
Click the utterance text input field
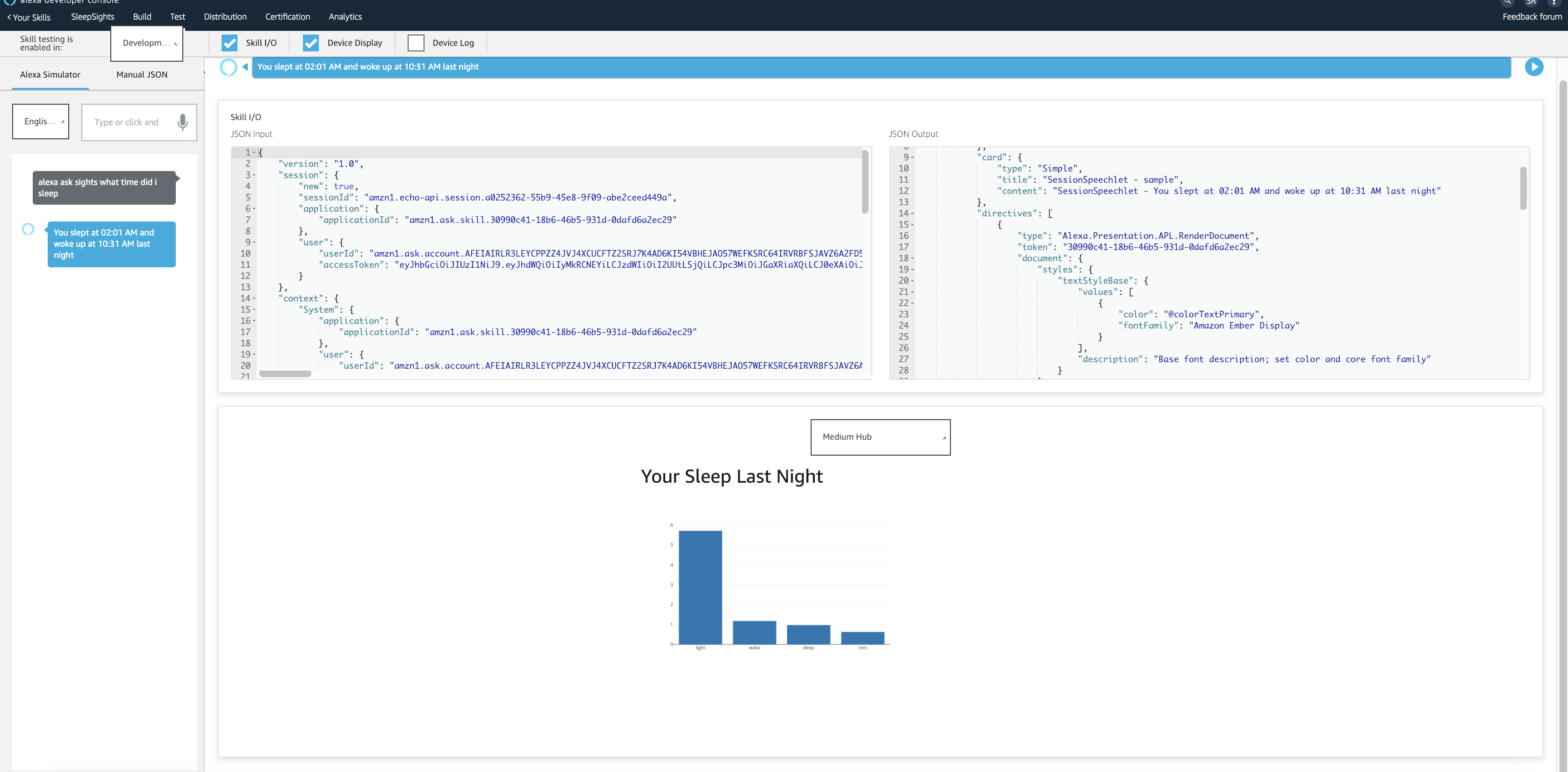click(127, 122)
